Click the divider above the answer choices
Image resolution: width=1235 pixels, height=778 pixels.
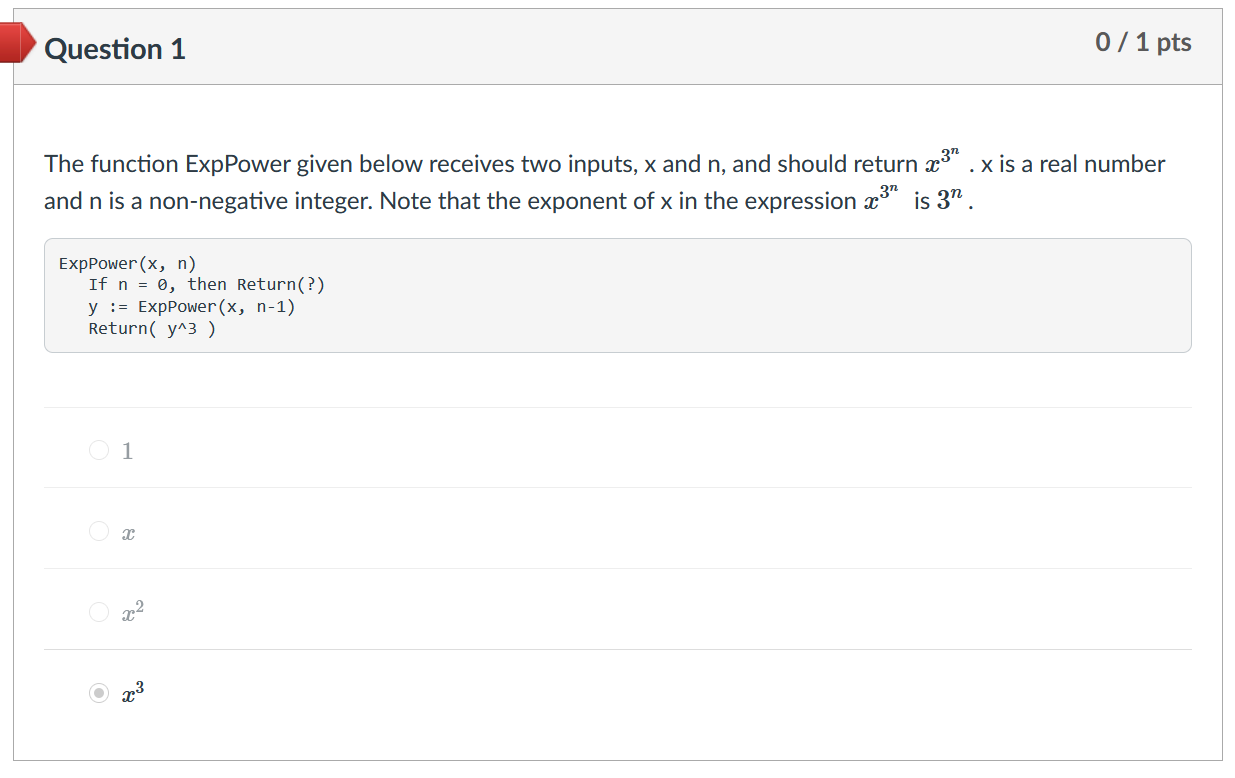click(616, 407)
